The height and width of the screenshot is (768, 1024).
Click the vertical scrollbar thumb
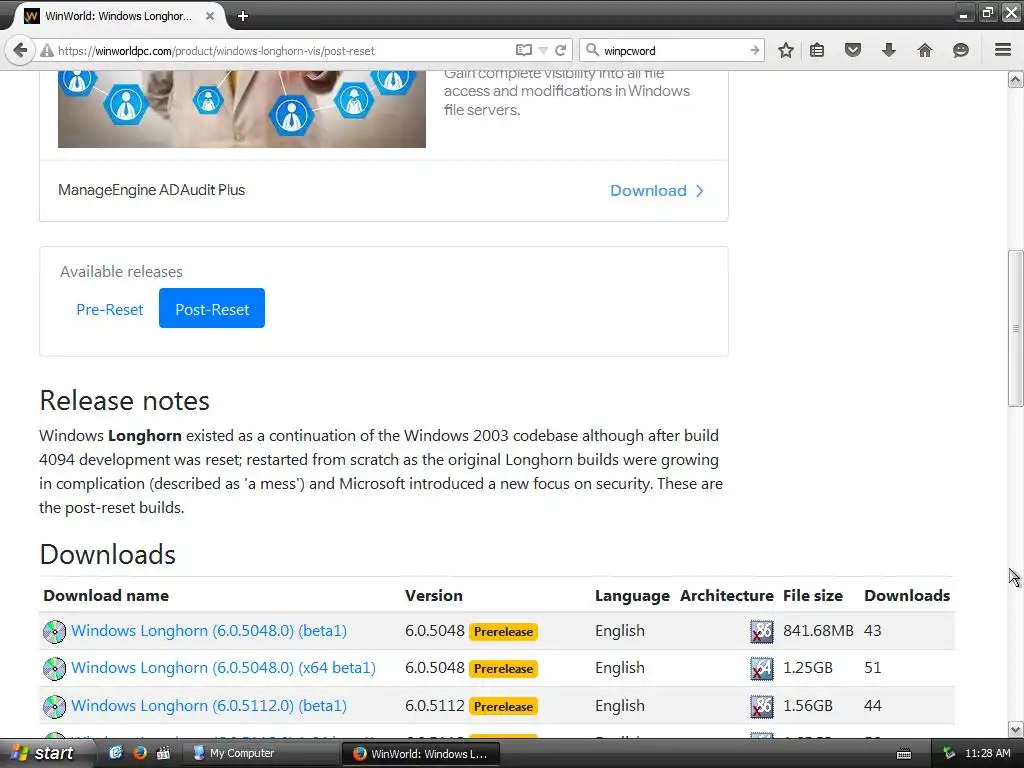(1016, 328)
